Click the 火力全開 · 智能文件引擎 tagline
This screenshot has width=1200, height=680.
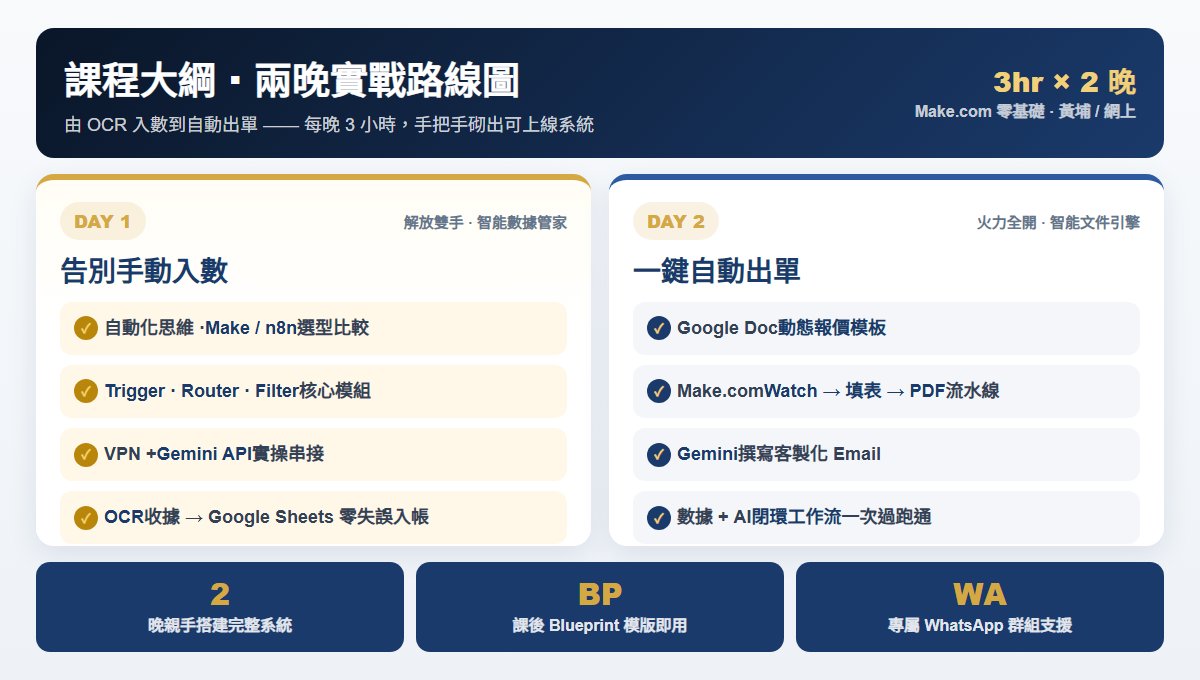coord(1058,222)
